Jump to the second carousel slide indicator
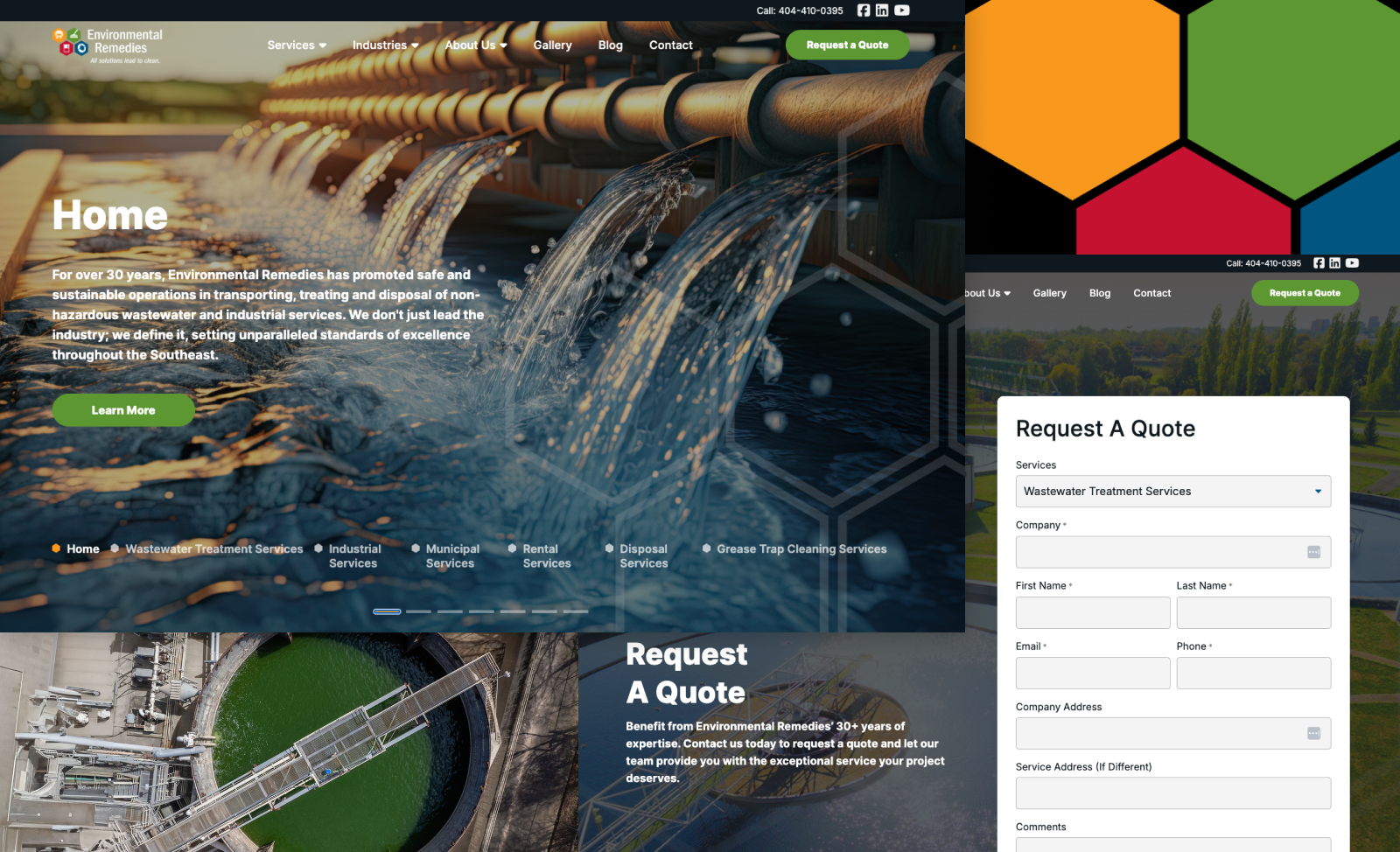The height and width of the screenshot is (852, 1400). click(x=418, y=611)
